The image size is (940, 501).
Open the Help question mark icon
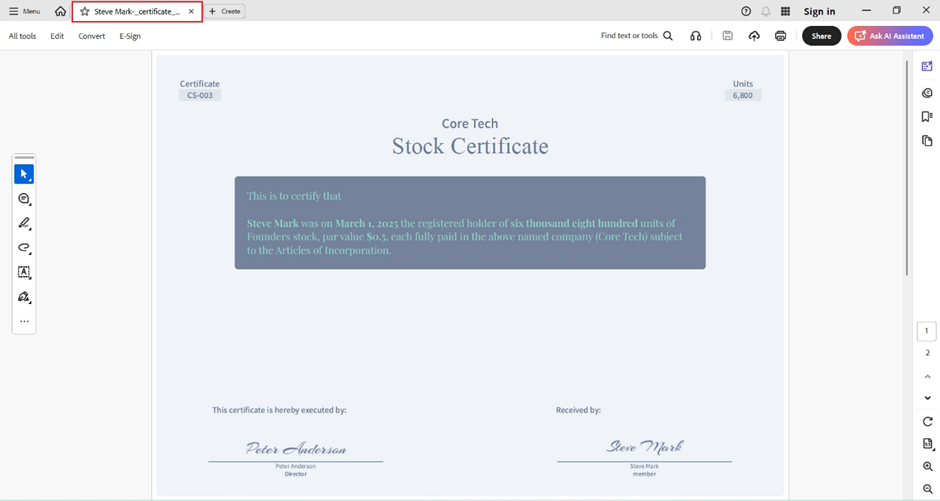pyautogui.click(x=746, y=11)
